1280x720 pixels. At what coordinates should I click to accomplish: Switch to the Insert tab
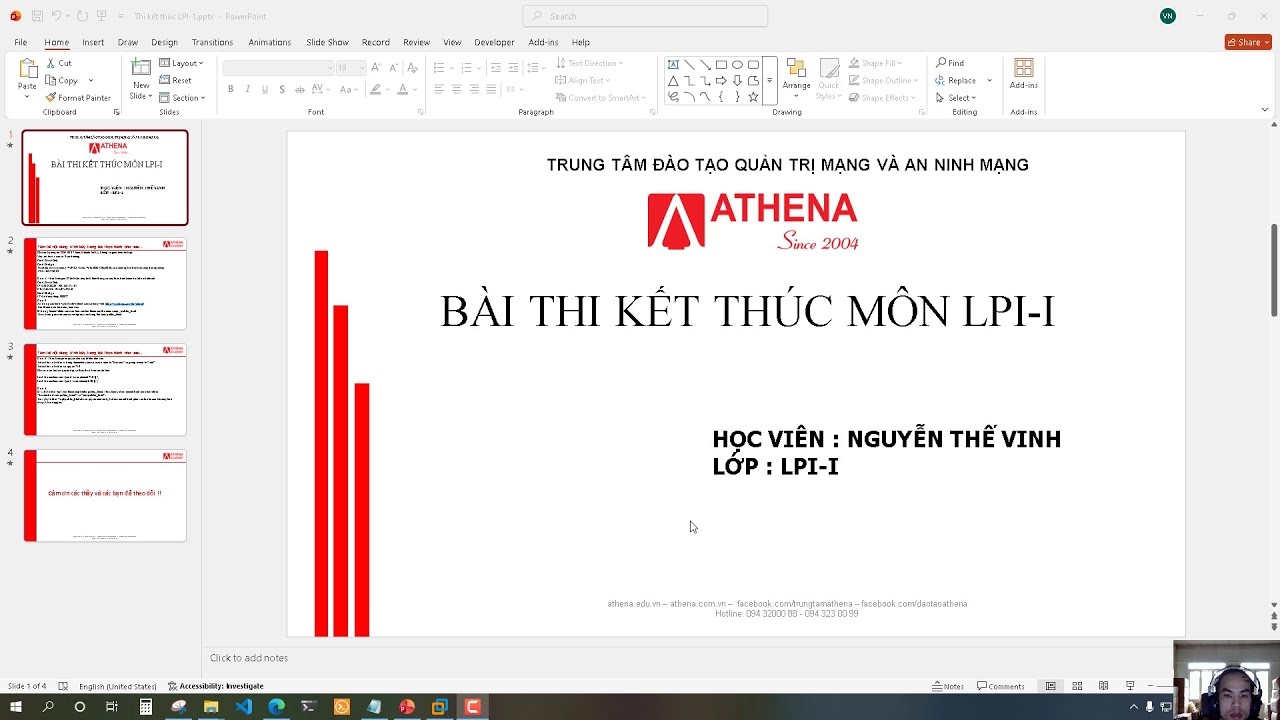[x=93, y=42]
